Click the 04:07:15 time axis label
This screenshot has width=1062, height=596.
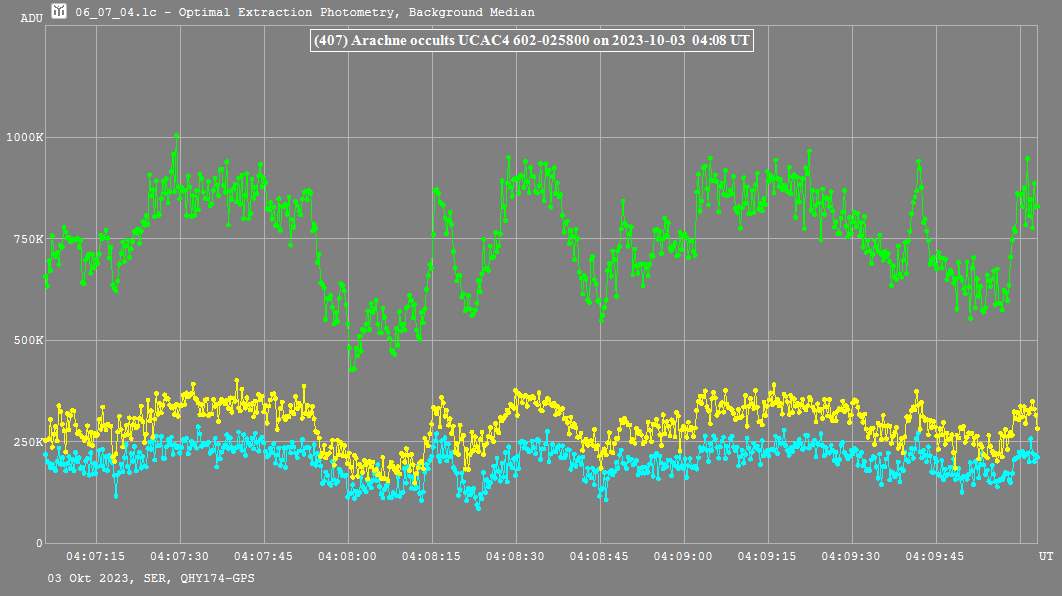pos(96,555)
